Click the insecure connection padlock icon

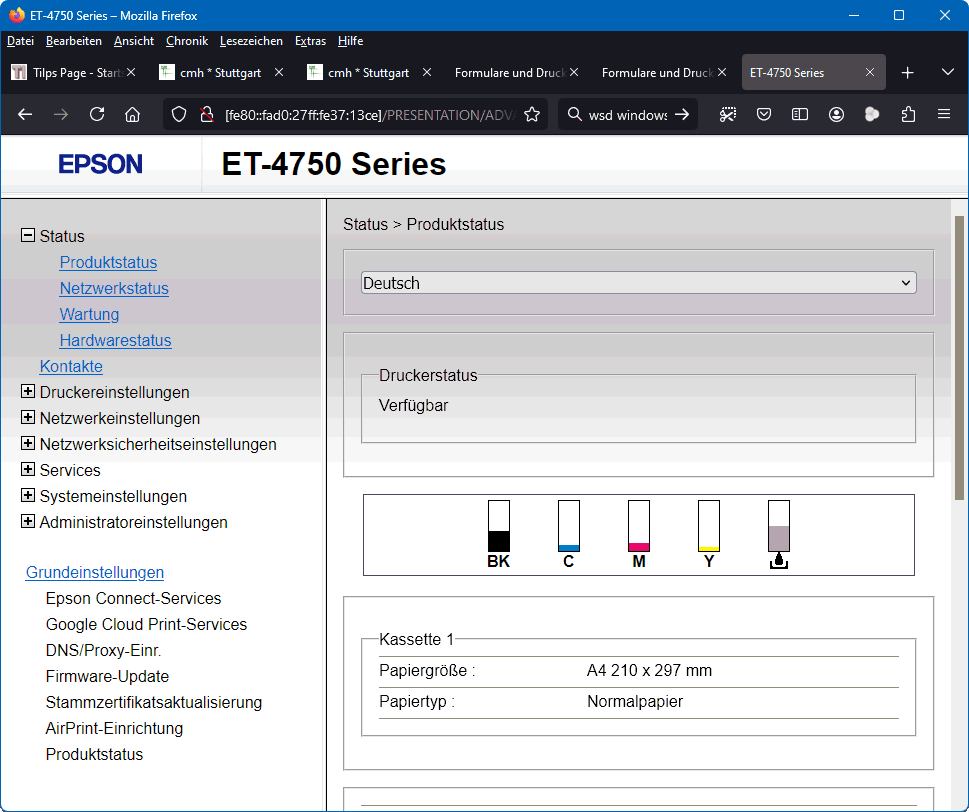point(206,115)
